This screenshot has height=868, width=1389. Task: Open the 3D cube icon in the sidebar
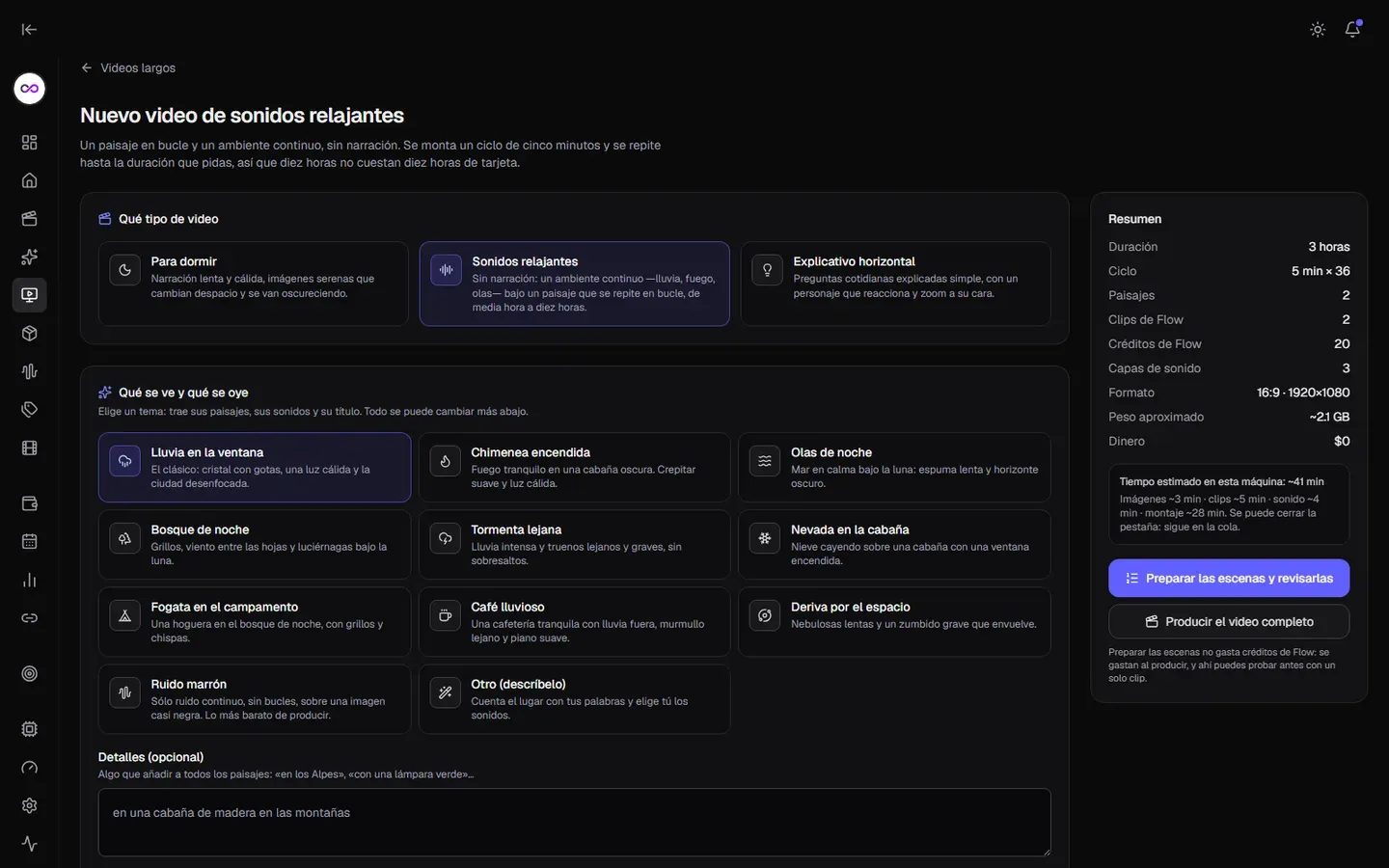point(30,334)
